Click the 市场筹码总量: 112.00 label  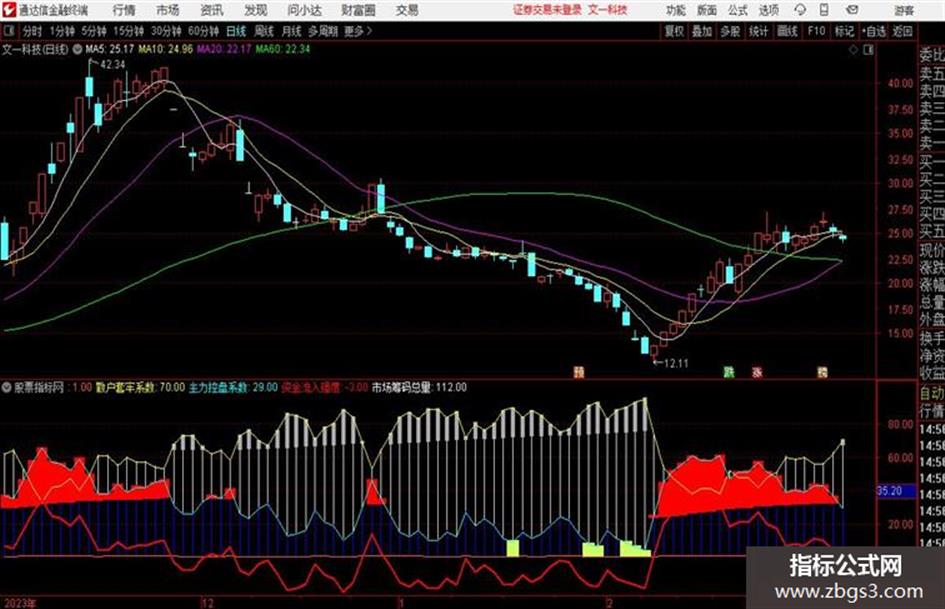pyautogui.click(x=419, y=387)
